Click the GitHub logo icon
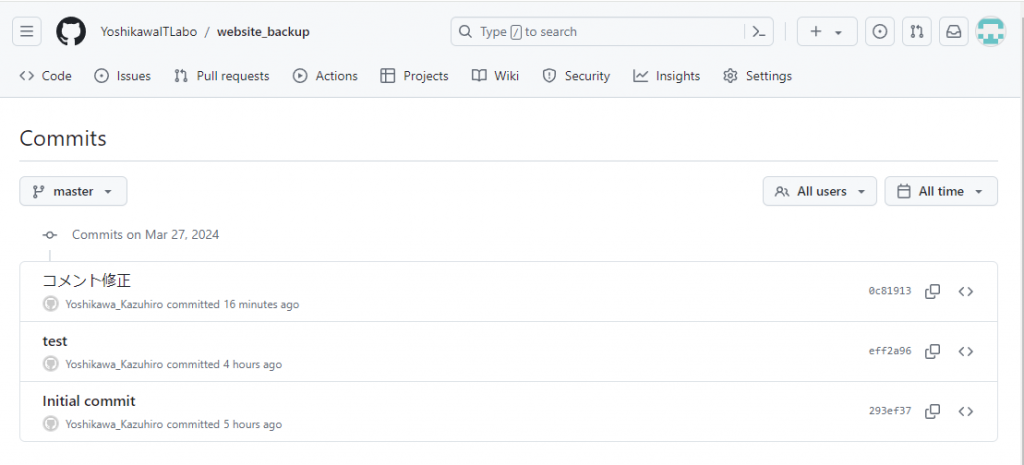Image resolution: width=1024 pixels, height=465 pixels. [71, 32]
